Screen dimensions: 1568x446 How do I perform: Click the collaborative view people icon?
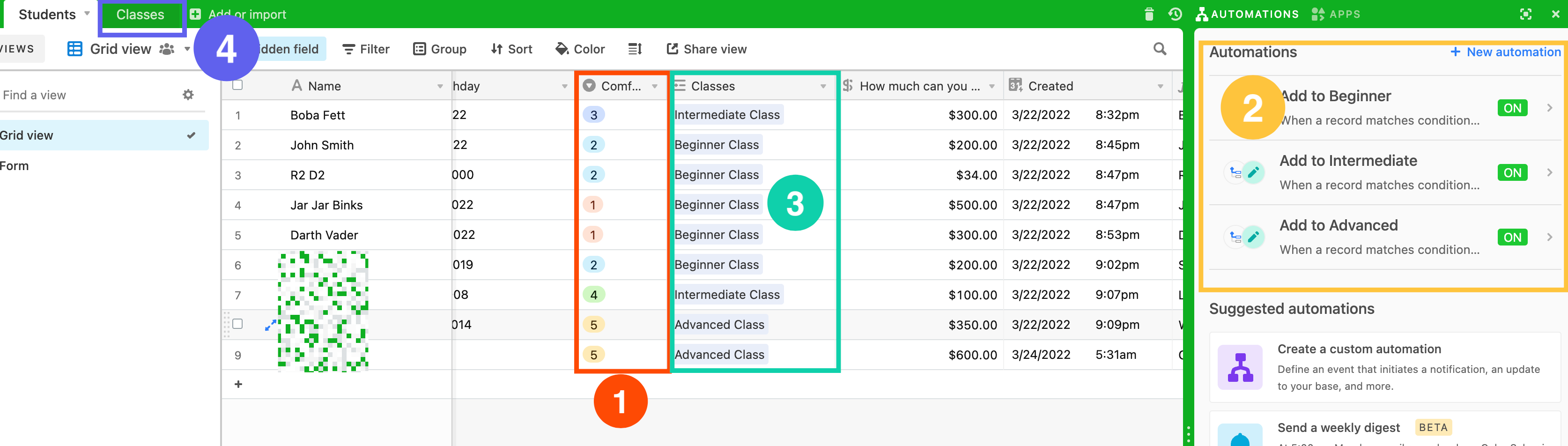[166, 49]
